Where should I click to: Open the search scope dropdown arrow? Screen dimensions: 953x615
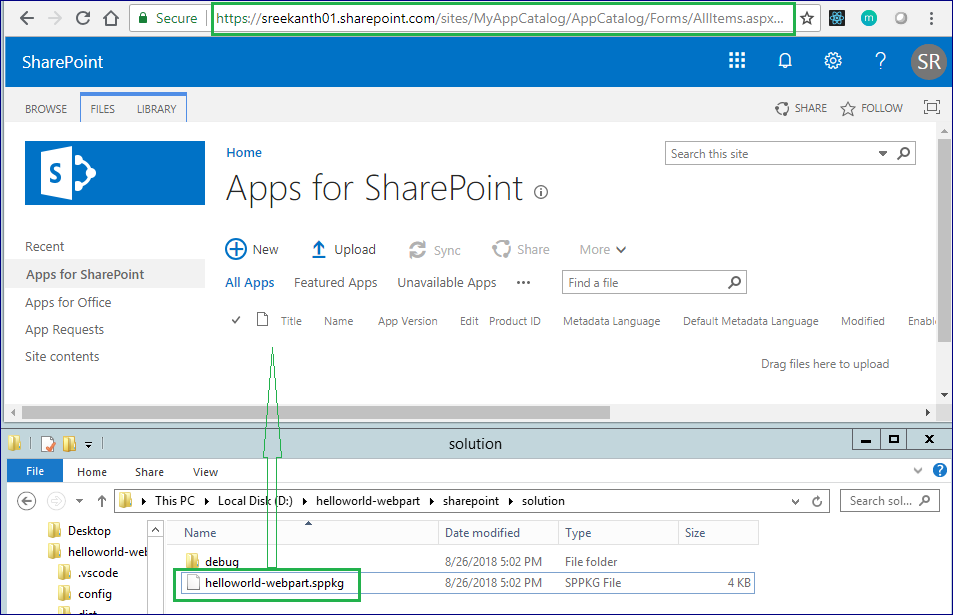(882, 152)
